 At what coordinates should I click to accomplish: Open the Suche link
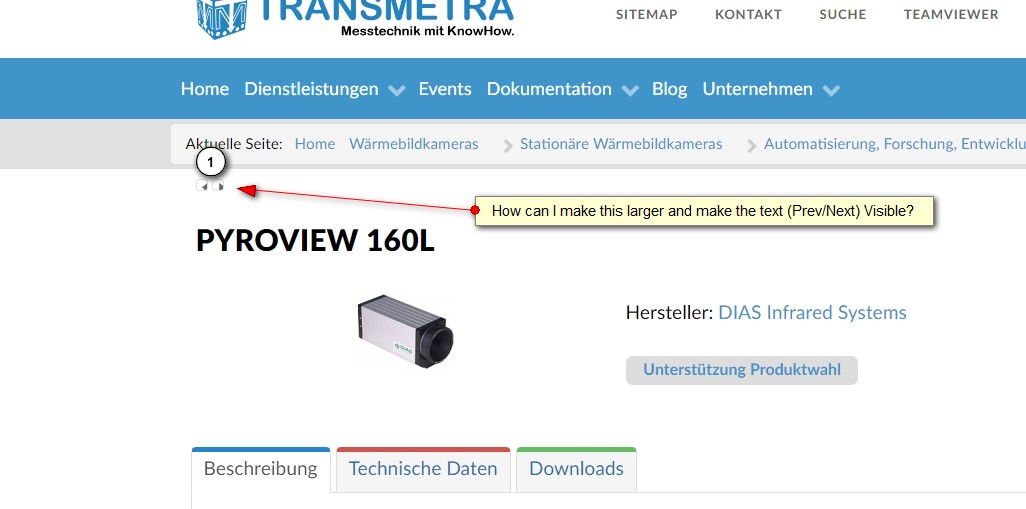[x=843, y=14]
